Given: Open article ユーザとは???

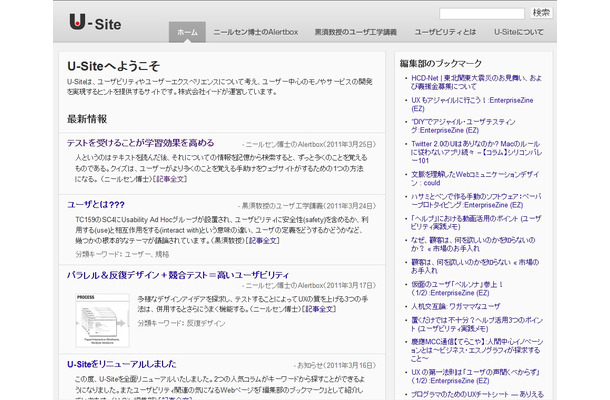Looking at the screenshot, I should (96, 205).
